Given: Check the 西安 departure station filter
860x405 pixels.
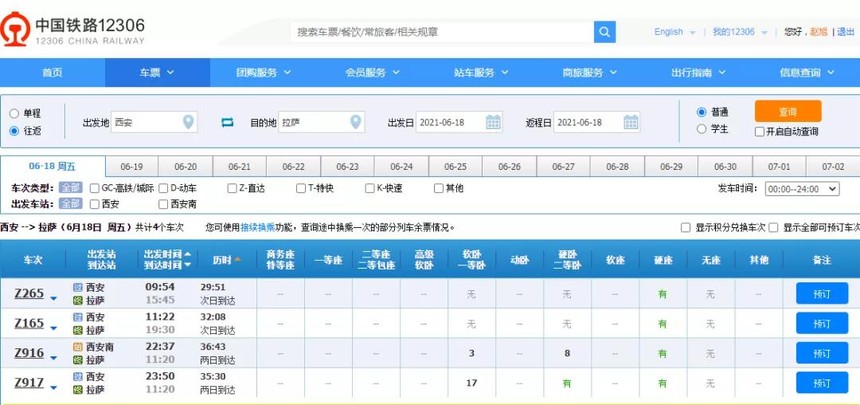Looking at the screenshot, I should click(94, 204).
